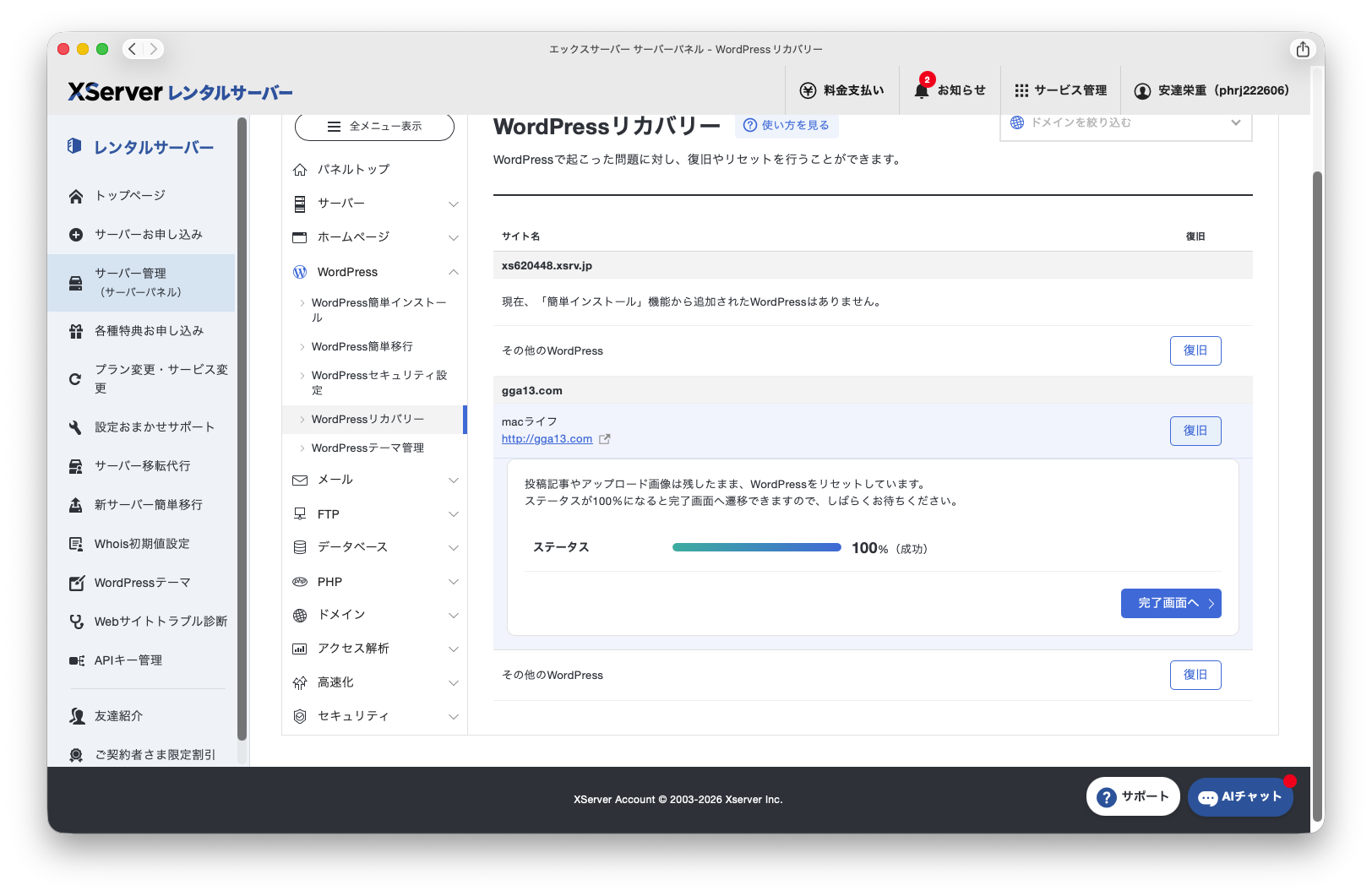Viewport: 1372px width, 896px height.
Task: Click the chart icon beside アクセス解析
Action: pyautogui.click(x=300, y=649)
